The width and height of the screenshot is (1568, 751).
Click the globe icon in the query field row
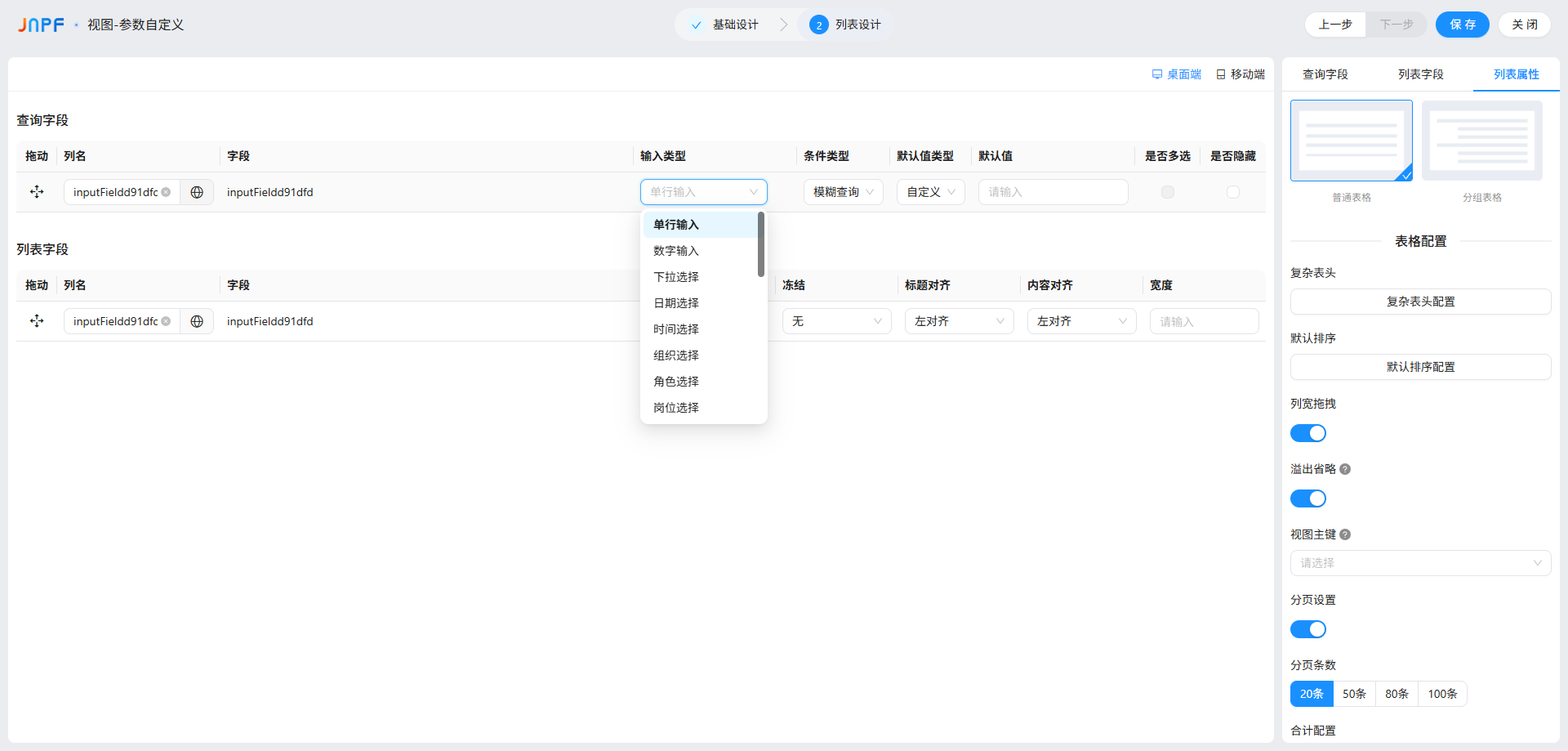click(197, 192)
